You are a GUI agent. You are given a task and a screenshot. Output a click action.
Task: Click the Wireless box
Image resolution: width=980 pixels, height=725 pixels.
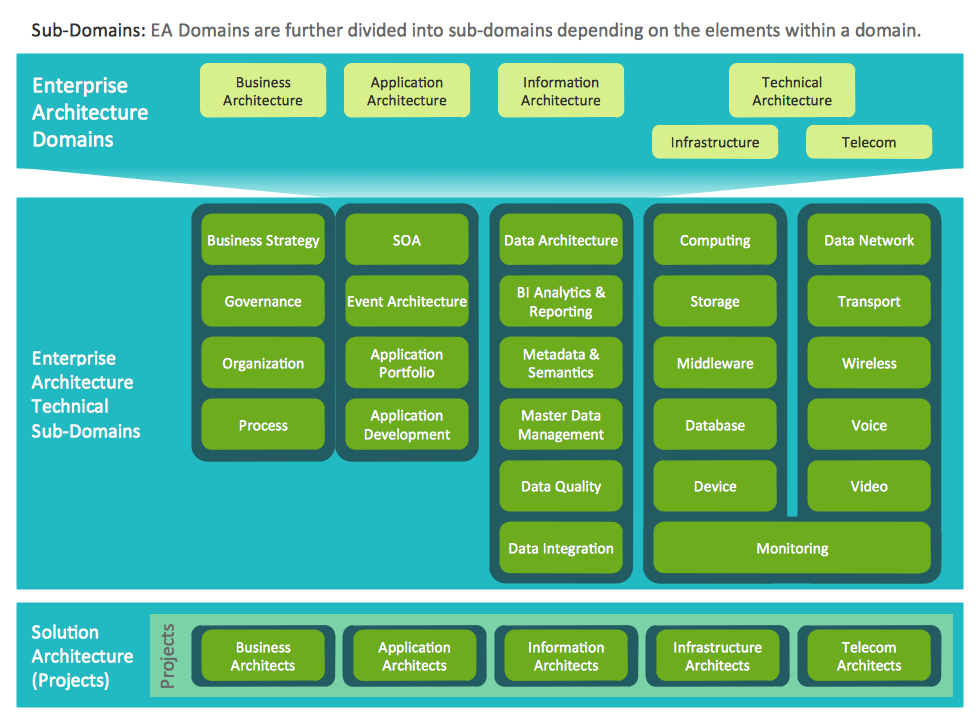[x=869, y=363]
